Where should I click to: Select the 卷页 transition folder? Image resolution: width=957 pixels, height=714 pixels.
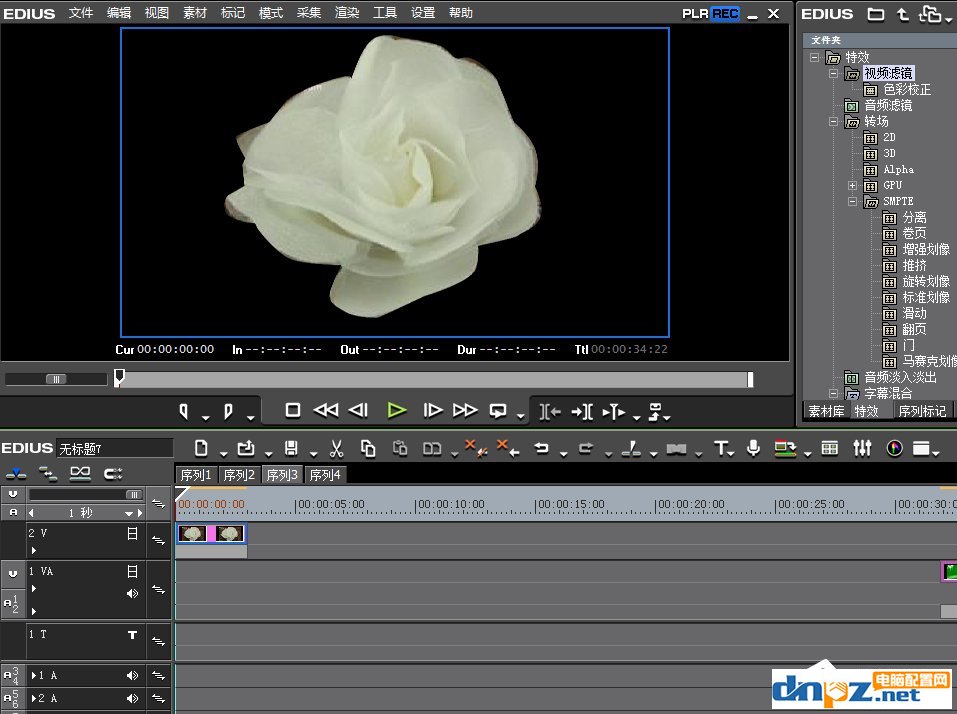914,233
